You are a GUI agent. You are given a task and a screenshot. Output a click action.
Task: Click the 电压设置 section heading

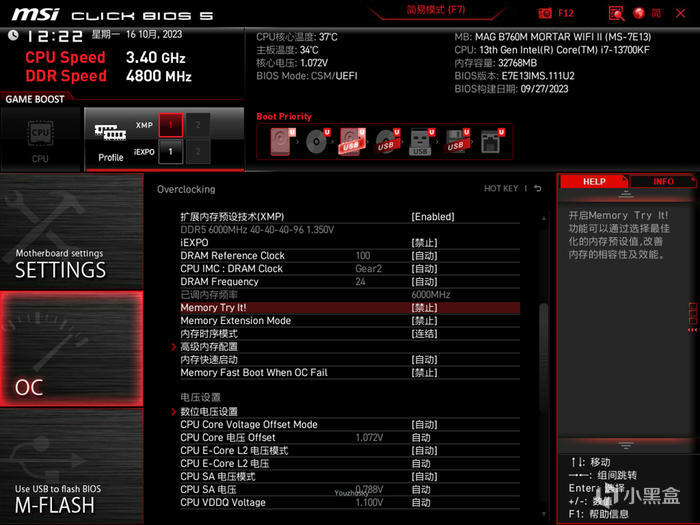click(200, 397)
